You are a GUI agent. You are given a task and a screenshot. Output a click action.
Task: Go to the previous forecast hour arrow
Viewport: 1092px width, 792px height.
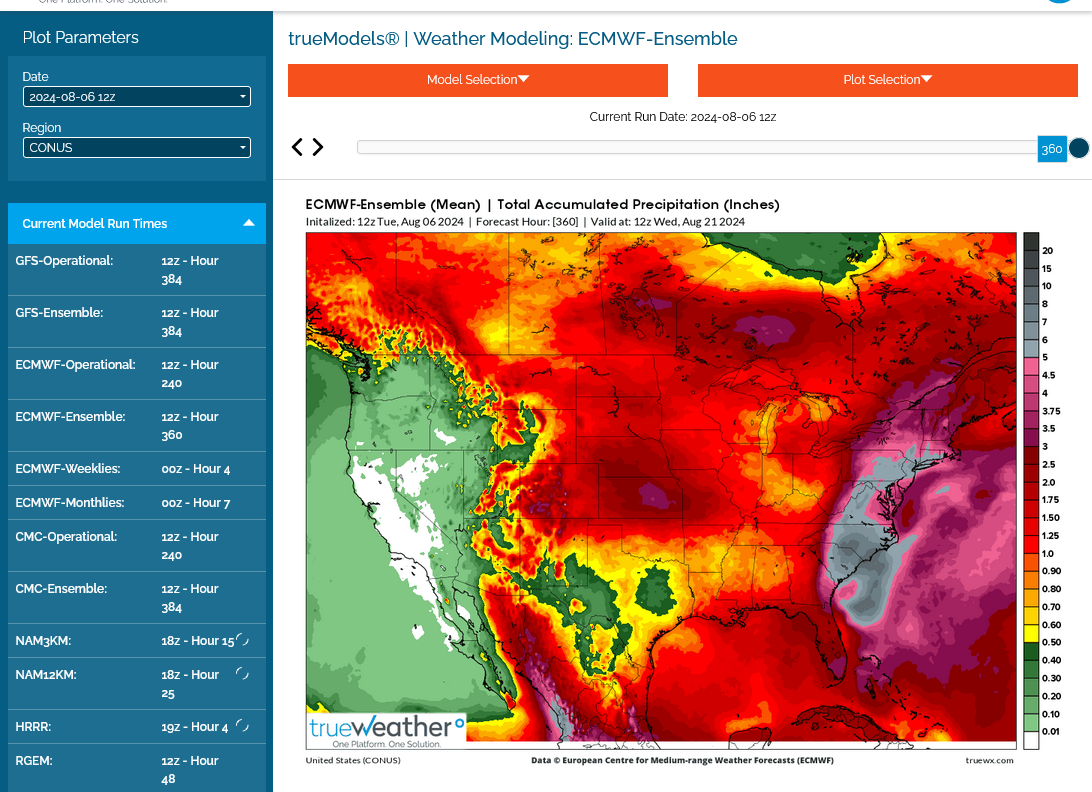pyautogui.click(x=297, y=147)
